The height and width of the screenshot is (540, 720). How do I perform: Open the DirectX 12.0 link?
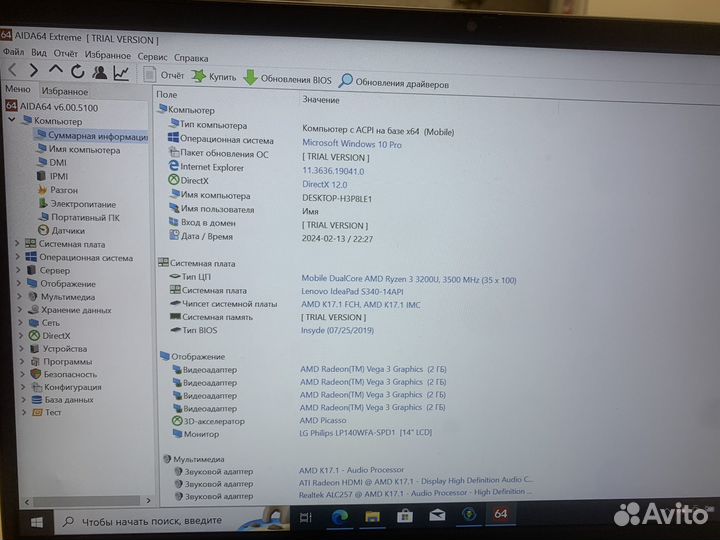pyautogui.click(x=325, y=184)
